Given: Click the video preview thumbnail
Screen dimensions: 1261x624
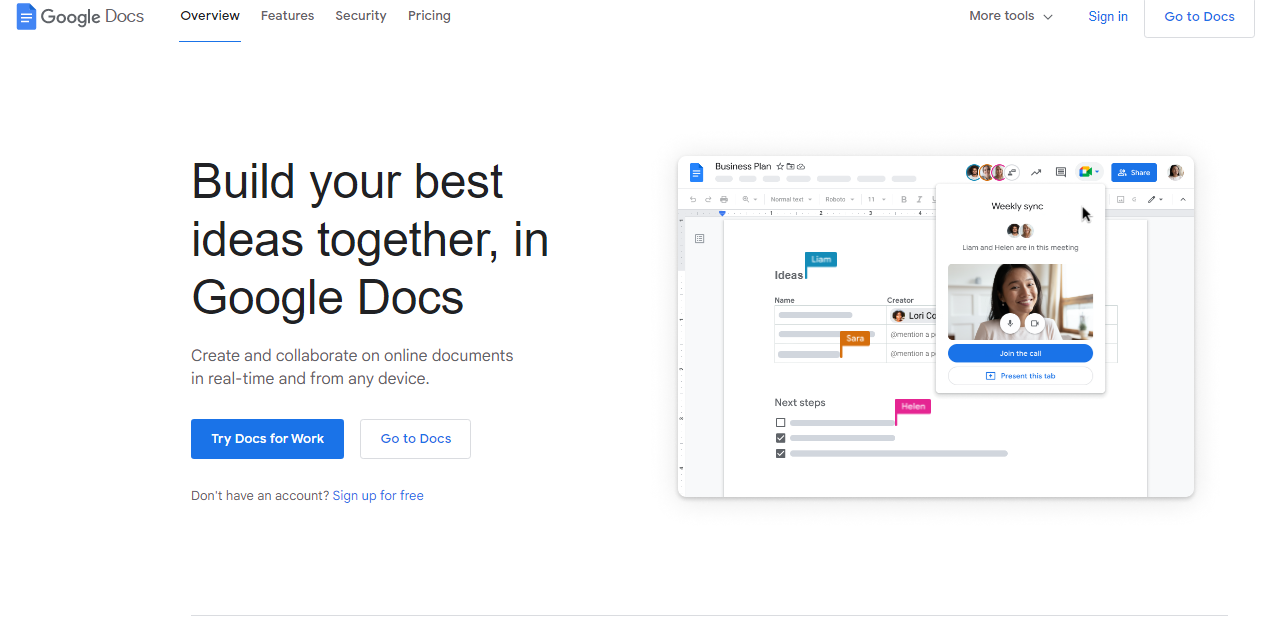Looking at the screenshot, I should click(x=1020, y=302).
